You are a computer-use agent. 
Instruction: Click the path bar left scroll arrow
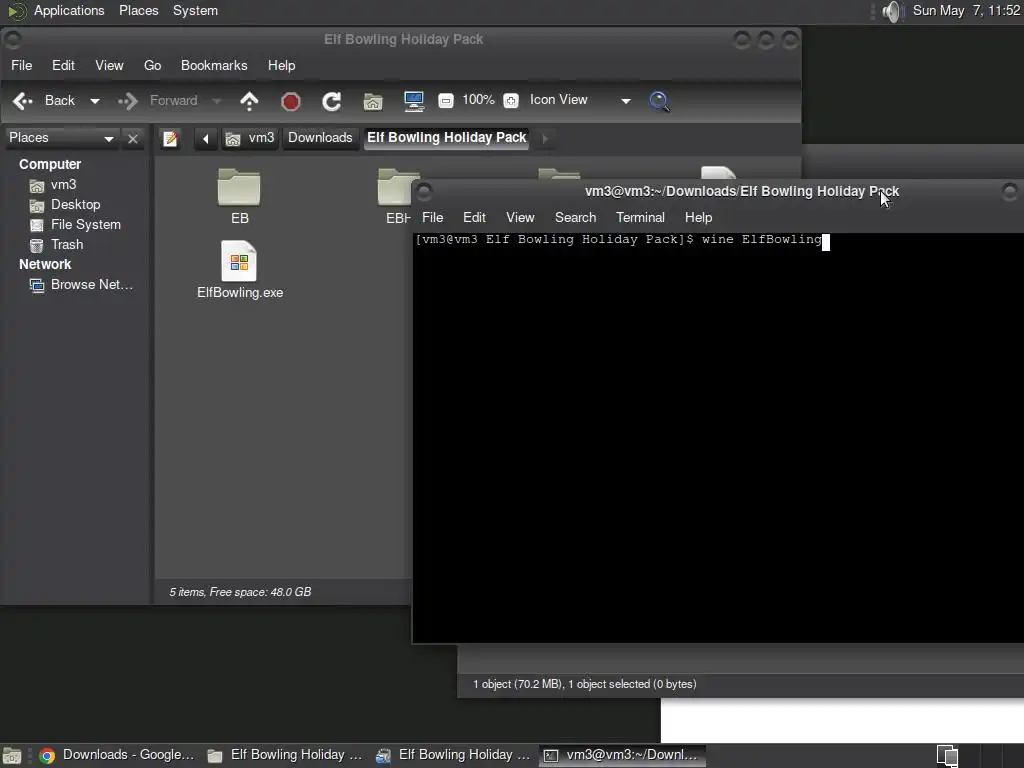pyautogui.click(x=206, y=138)
